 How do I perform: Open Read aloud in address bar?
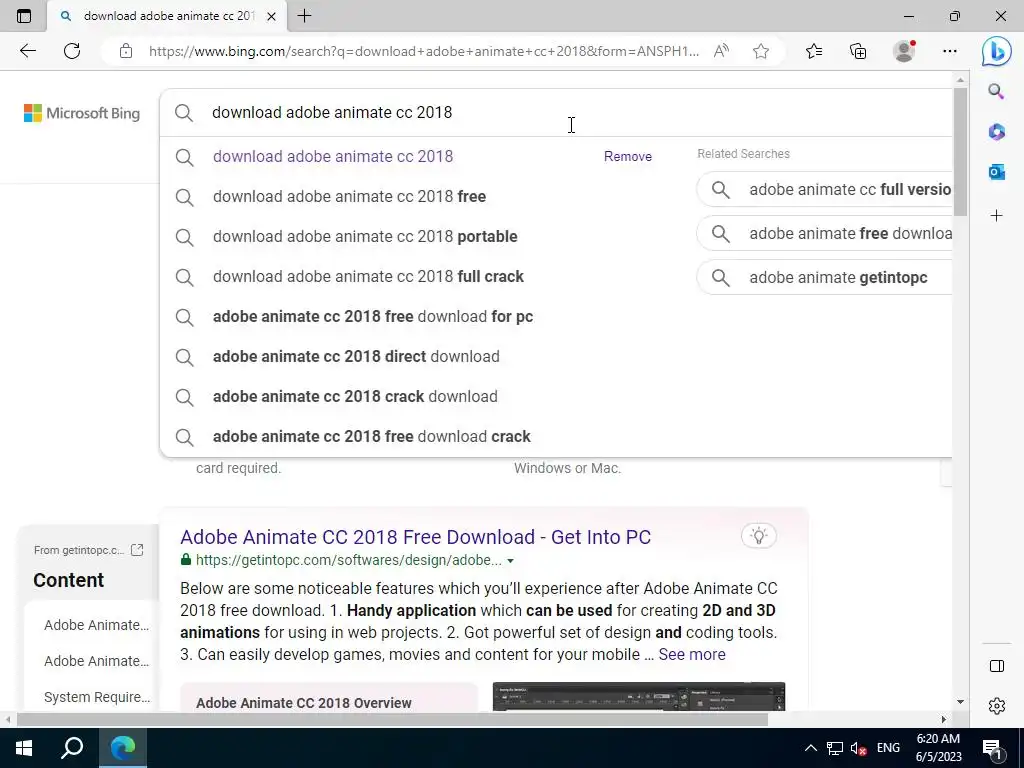pyautogui.click(x=721, y=51)
